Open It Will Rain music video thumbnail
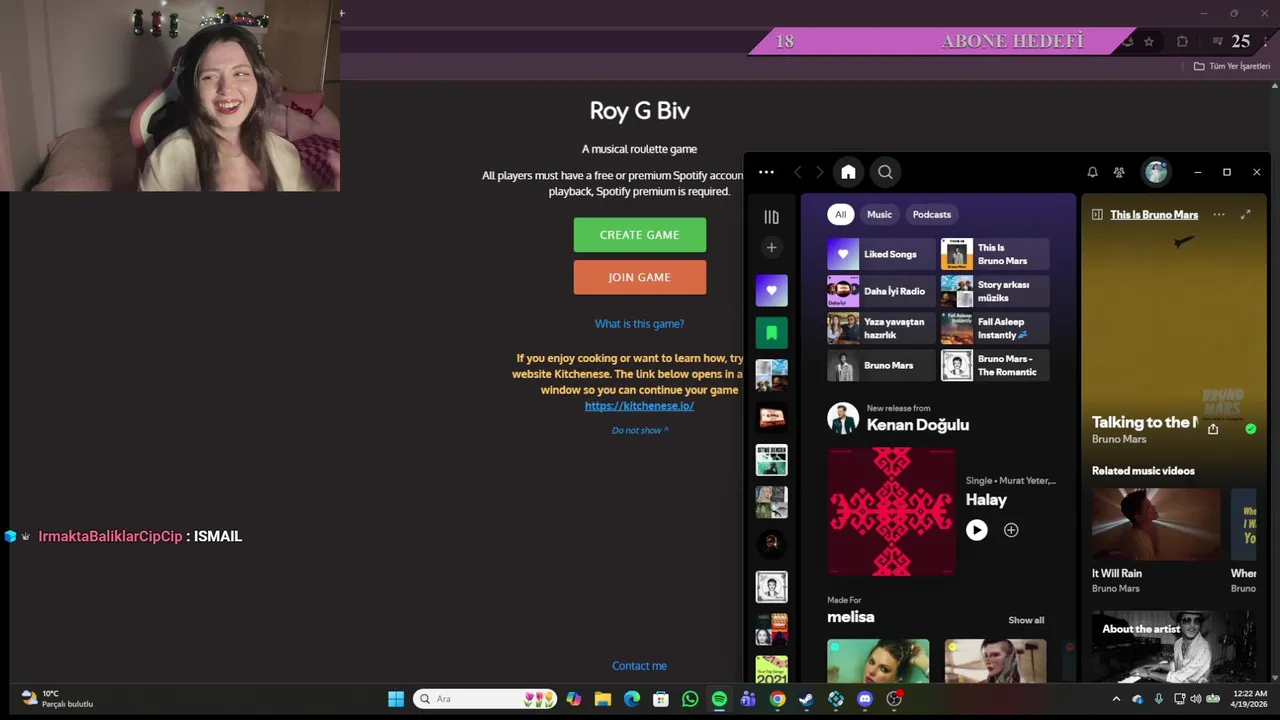 pos(1156,524)
